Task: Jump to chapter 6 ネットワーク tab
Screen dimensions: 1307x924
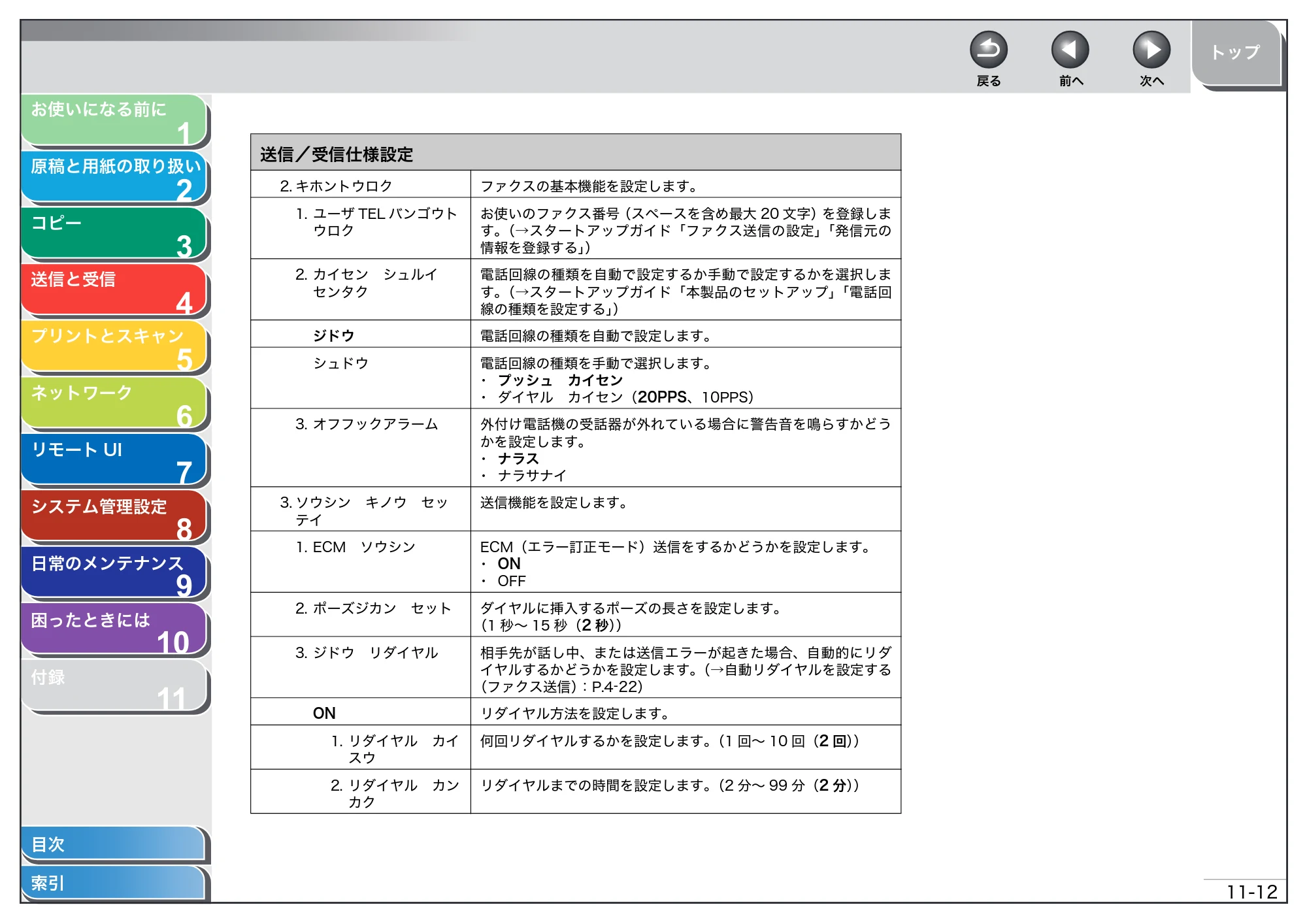Action: tap(114, 403)
